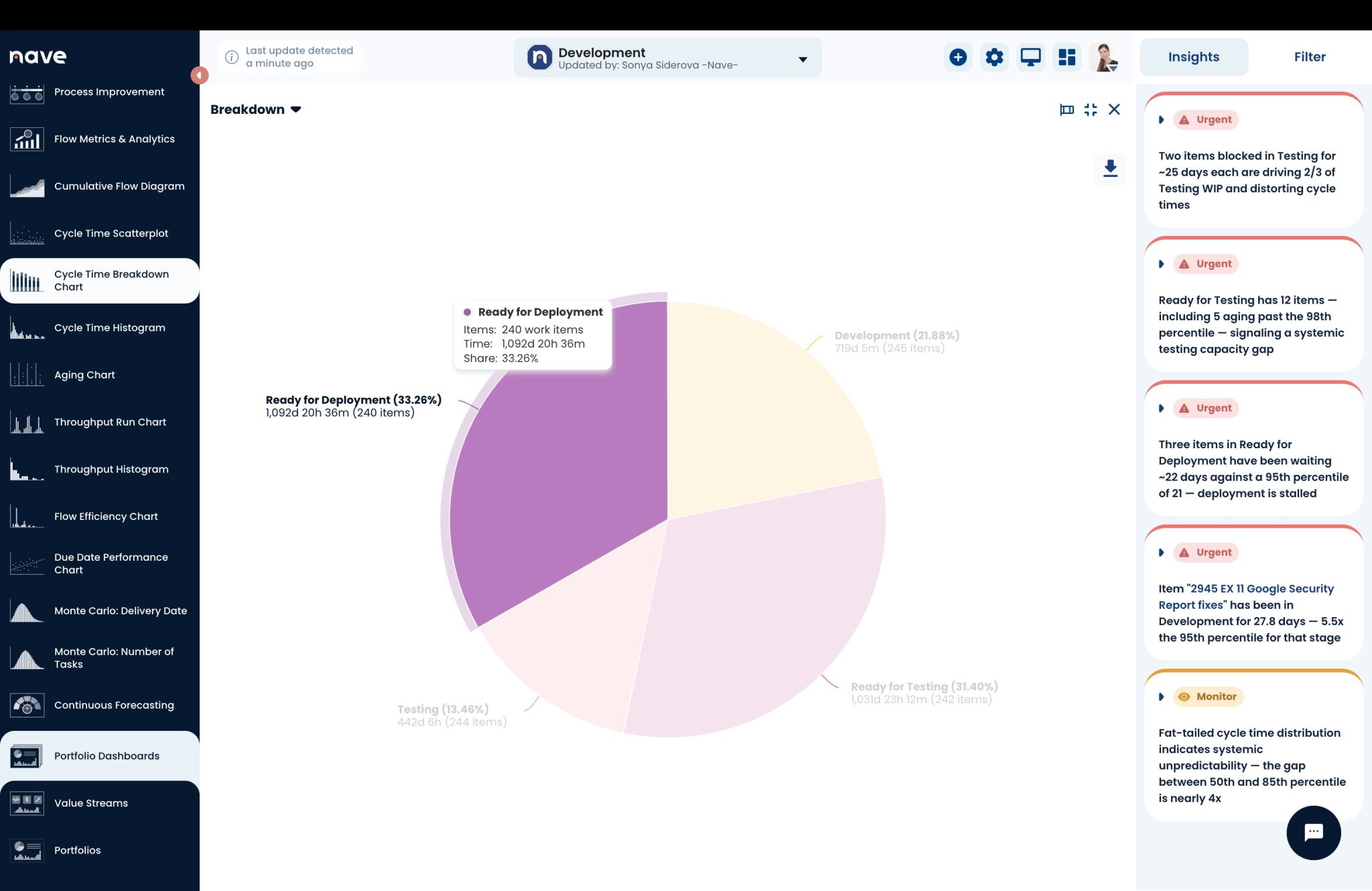Expand the first Urgent insight card

click(1162, 120)
